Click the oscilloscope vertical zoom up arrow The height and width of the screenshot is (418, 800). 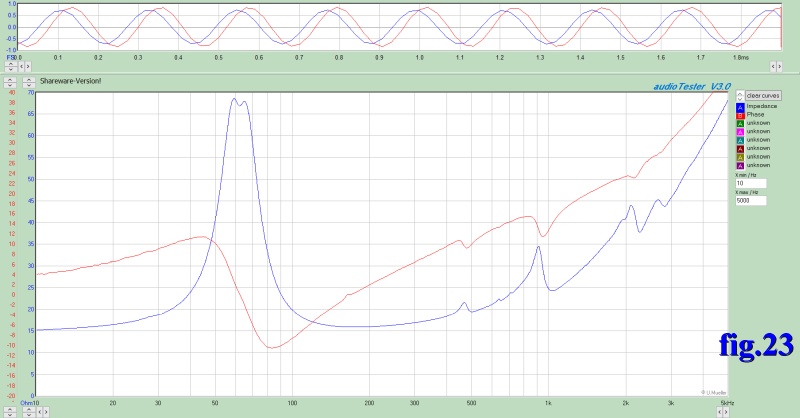[x=11, y=64]
